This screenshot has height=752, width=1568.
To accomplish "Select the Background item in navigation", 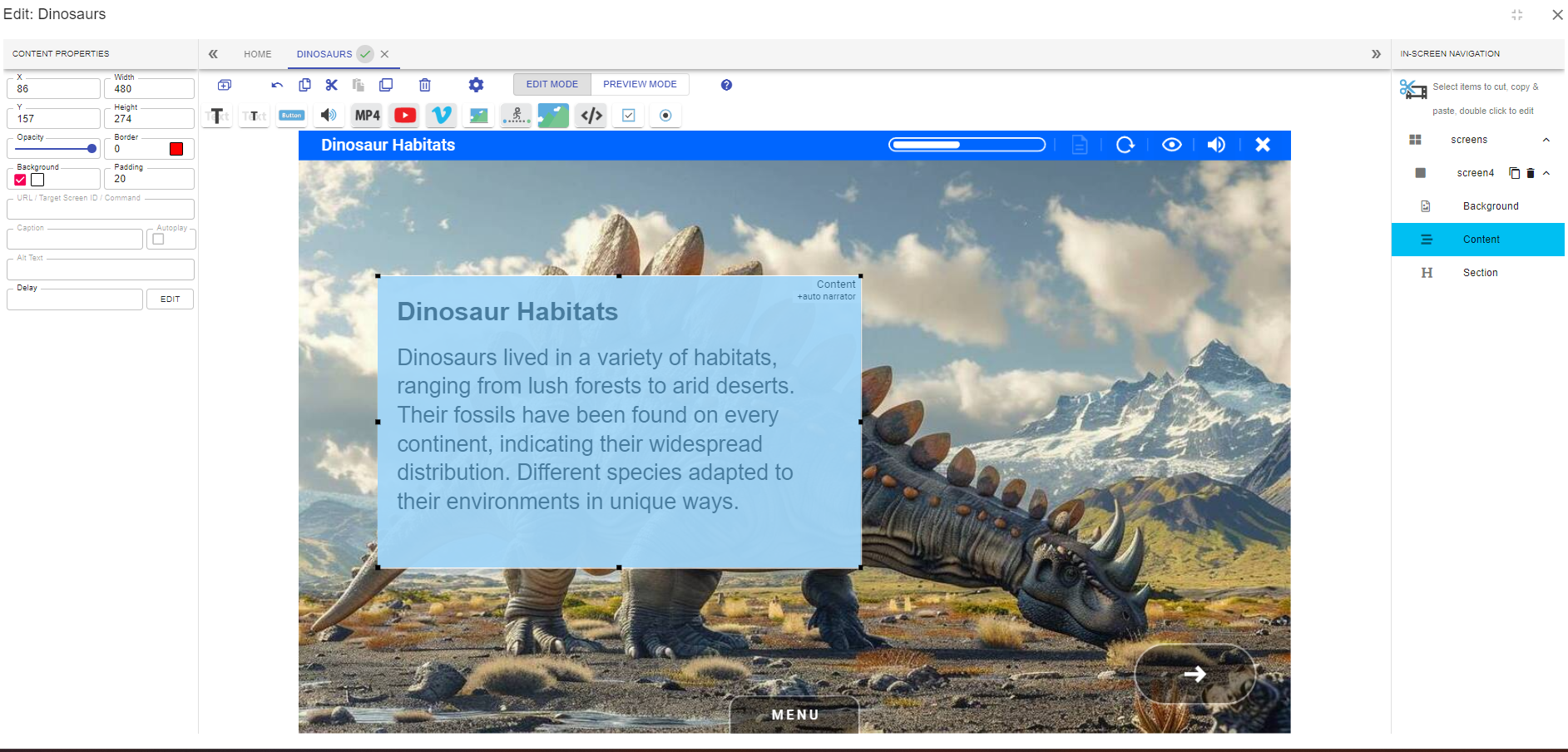I will point(1478,206).
